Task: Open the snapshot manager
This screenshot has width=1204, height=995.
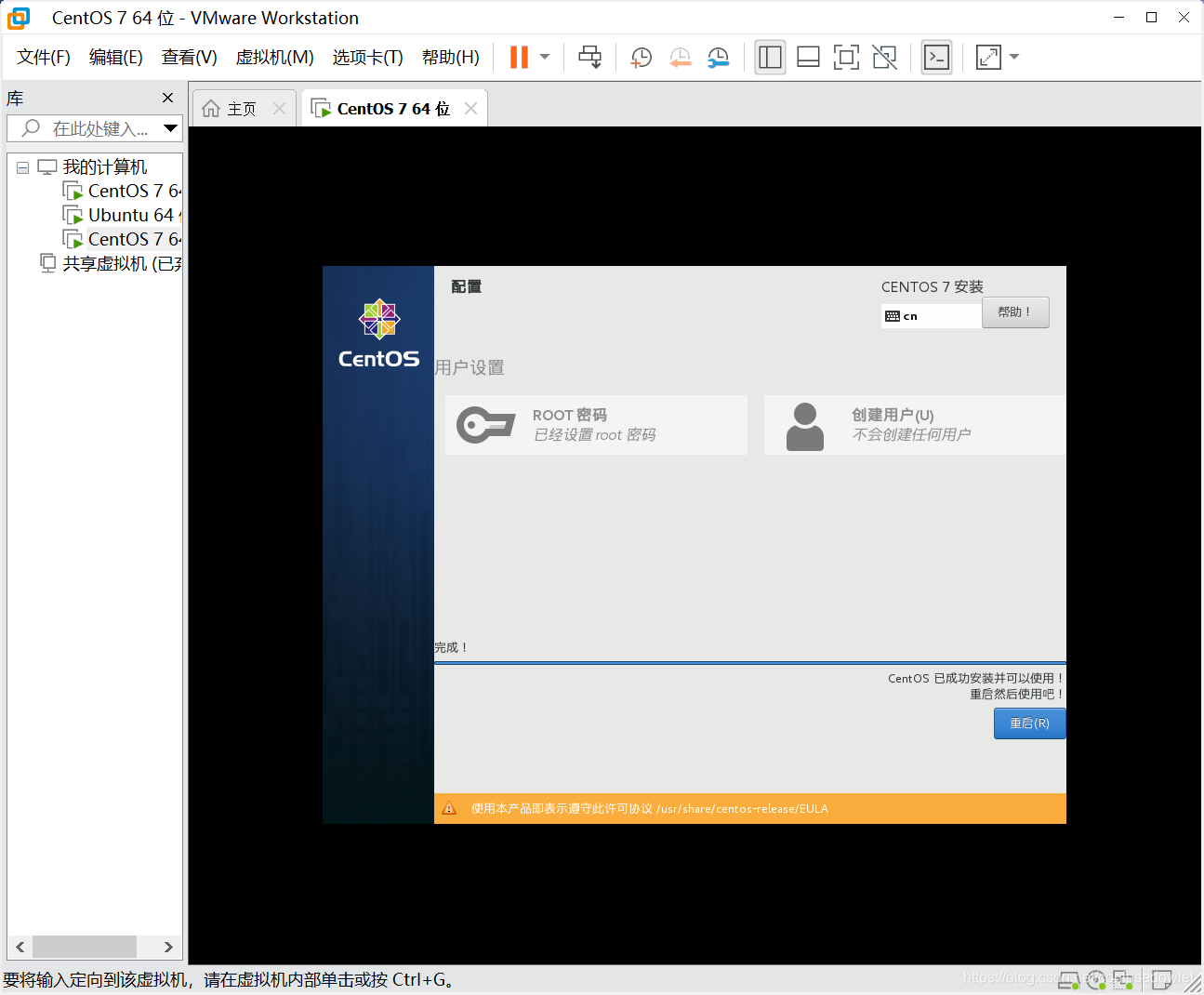Action: tap(718, 58)
